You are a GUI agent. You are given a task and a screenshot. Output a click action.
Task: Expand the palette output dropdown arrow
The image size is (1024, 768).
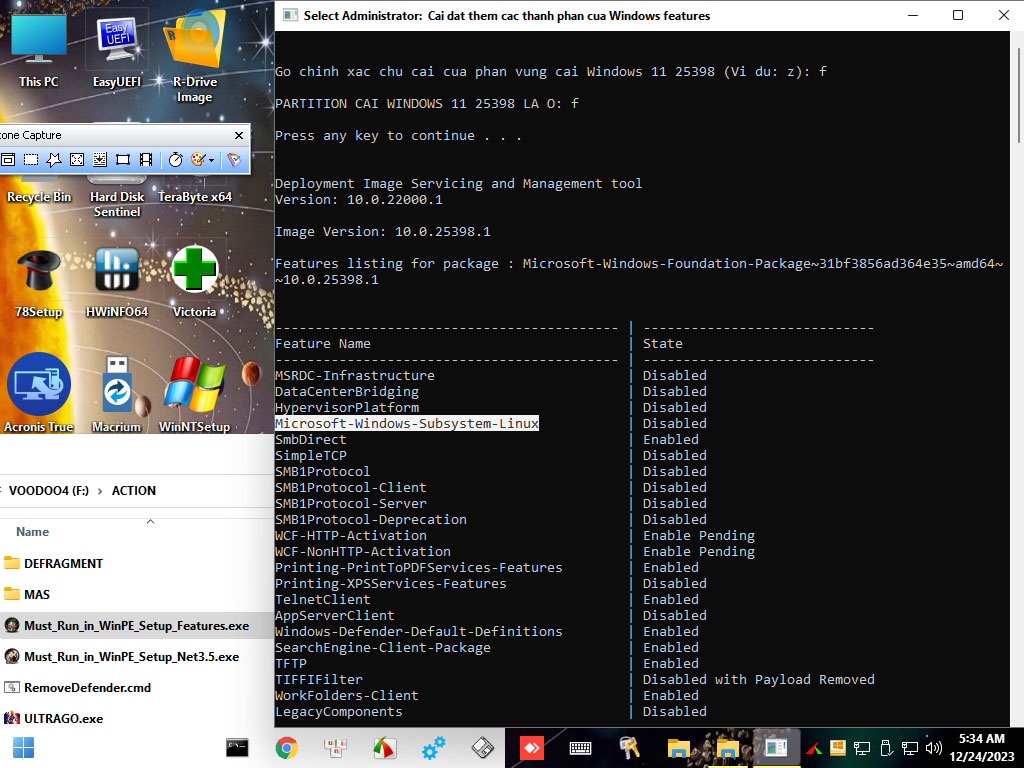tap(212, 160)
